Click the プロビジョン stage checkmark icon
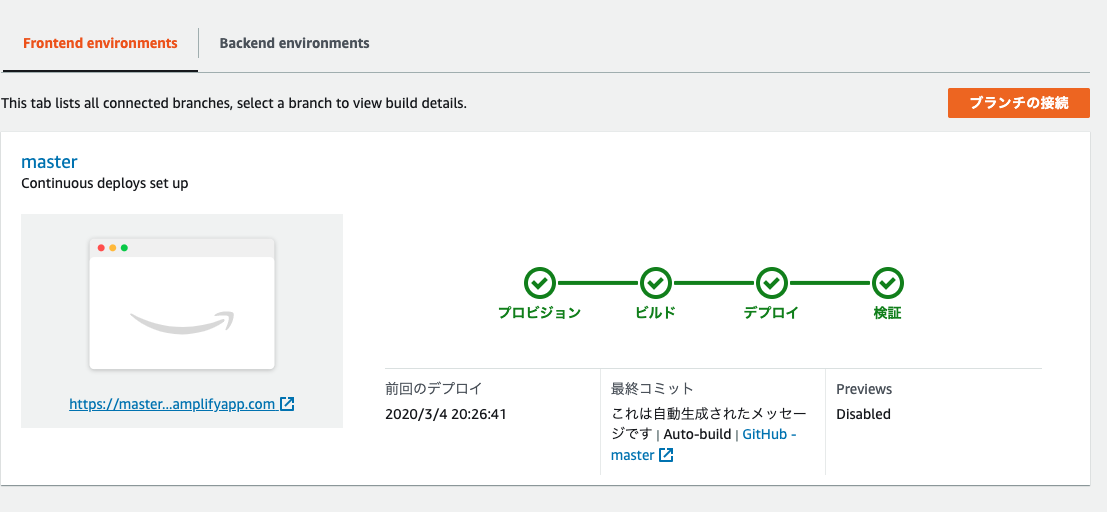The image size is (1107, 512). pos(539,283)
